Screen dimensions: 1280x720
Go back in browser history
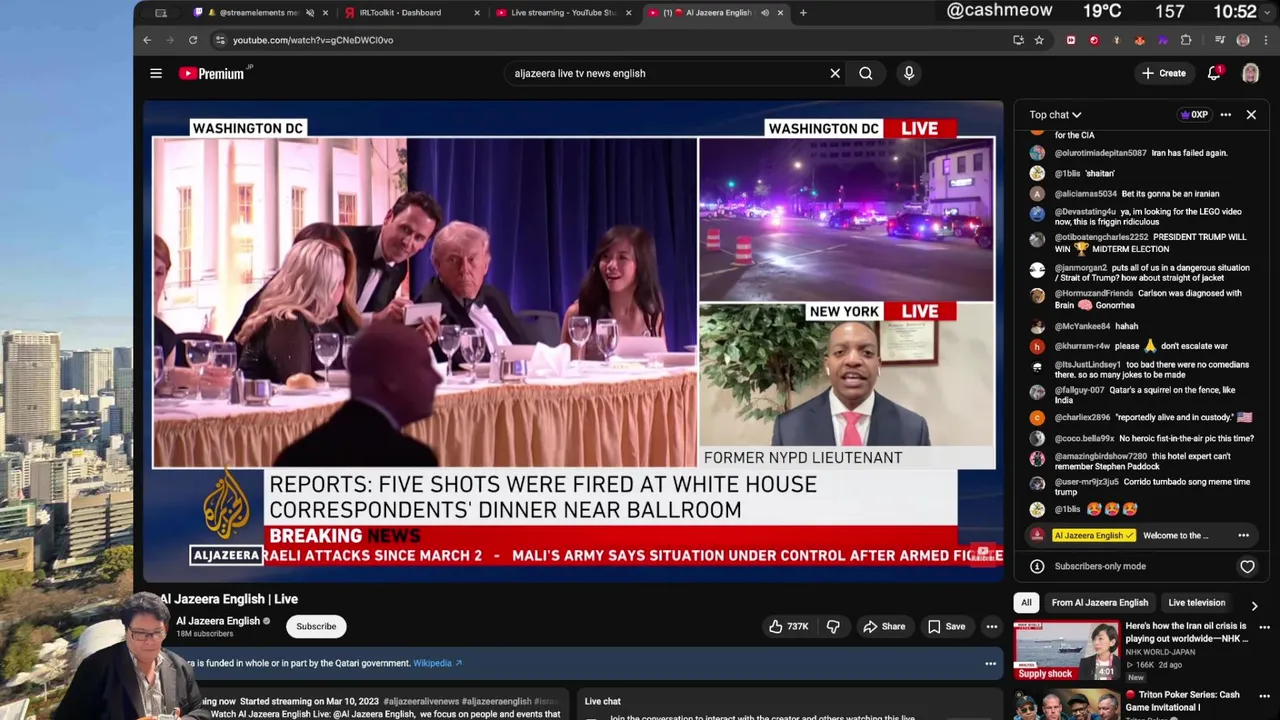coord(147,40)
